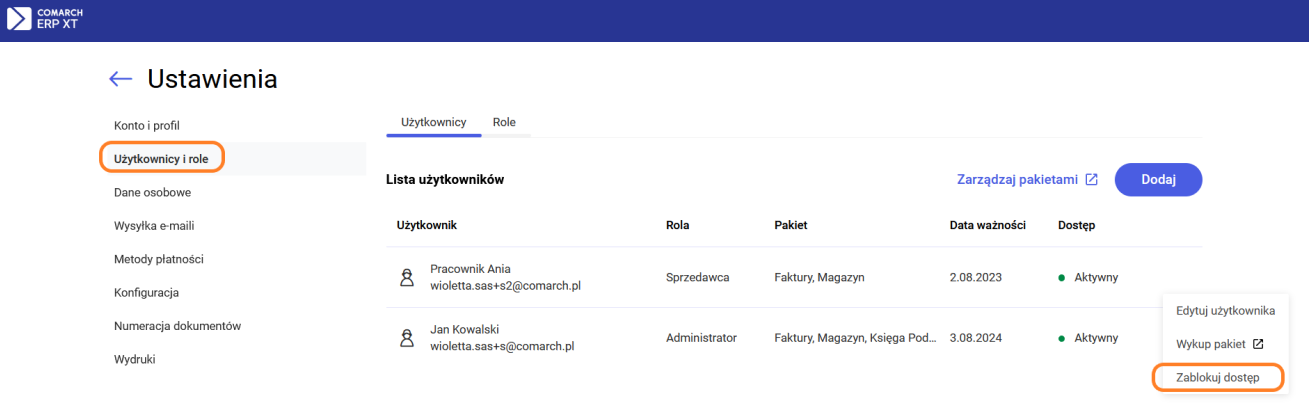1309x409 pixels.
Task: Go back using the arrow beside Ustawienia
Action: [121, 79]
